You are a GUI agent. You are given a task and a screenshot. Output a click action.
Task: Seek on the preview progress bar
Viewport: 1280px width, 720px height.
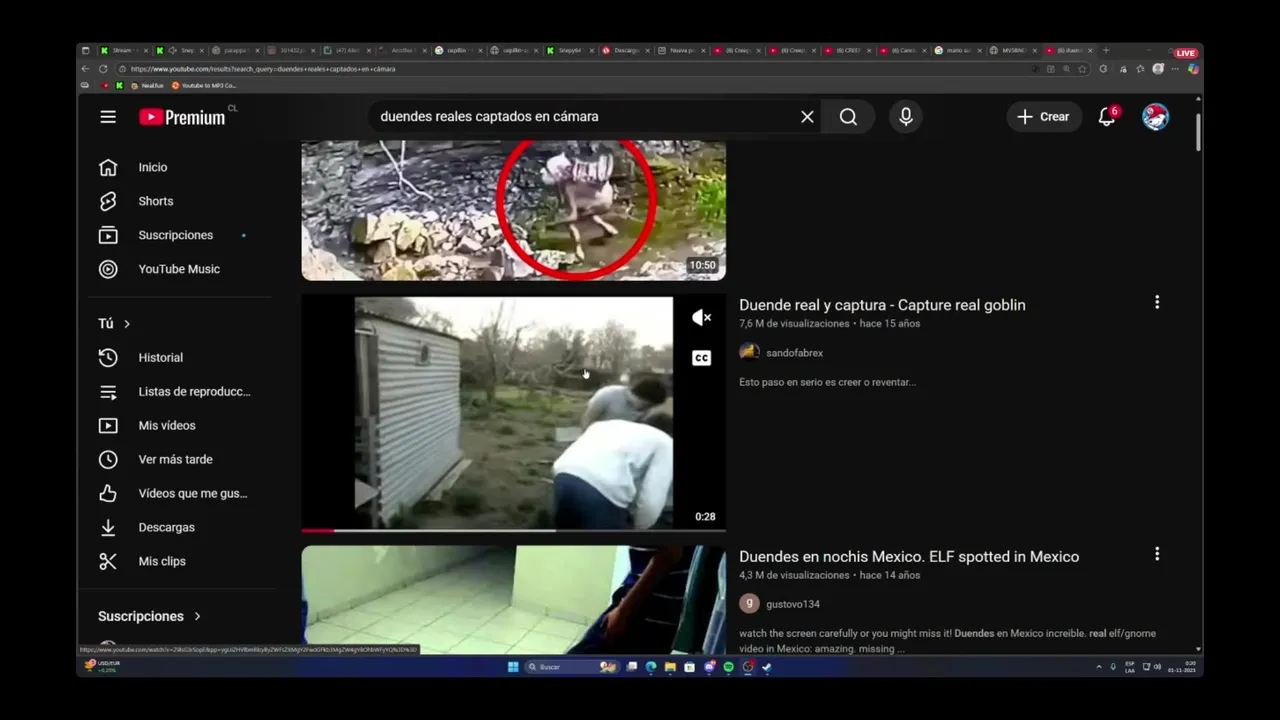(513, 530)
